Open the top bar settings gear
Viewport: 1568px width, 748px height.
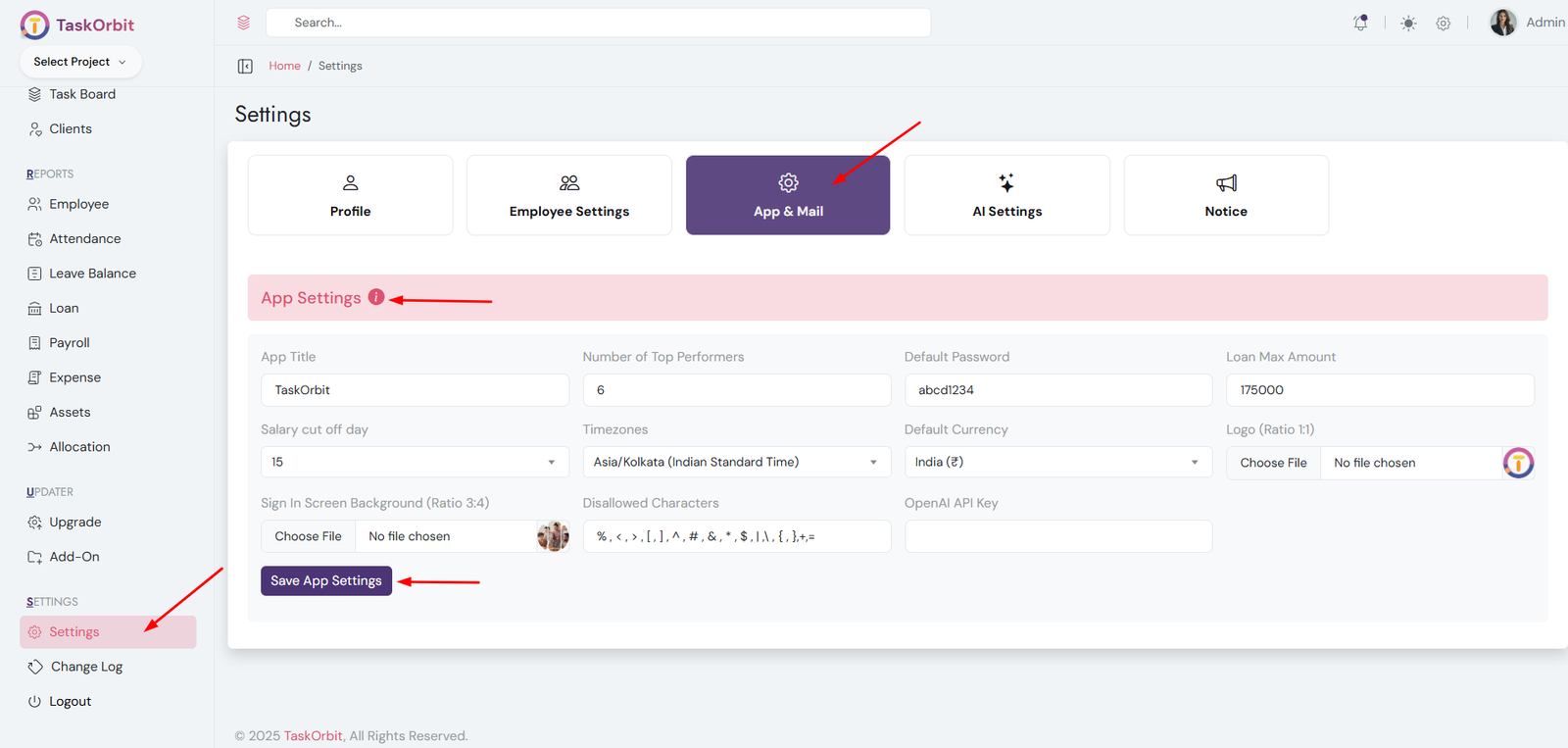click(1444, 24)
